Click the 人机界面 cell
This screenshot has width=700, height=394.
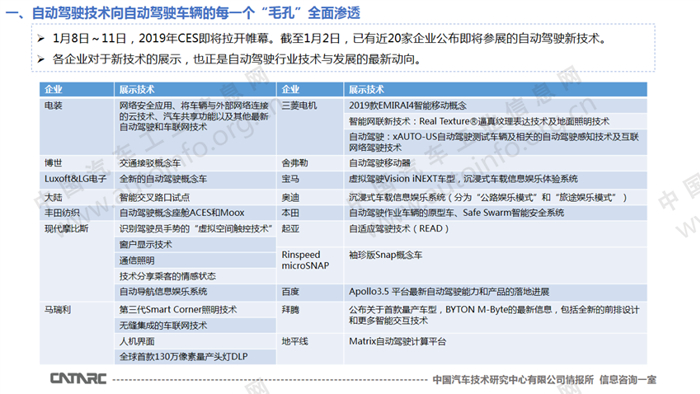[x=195, y=341]
